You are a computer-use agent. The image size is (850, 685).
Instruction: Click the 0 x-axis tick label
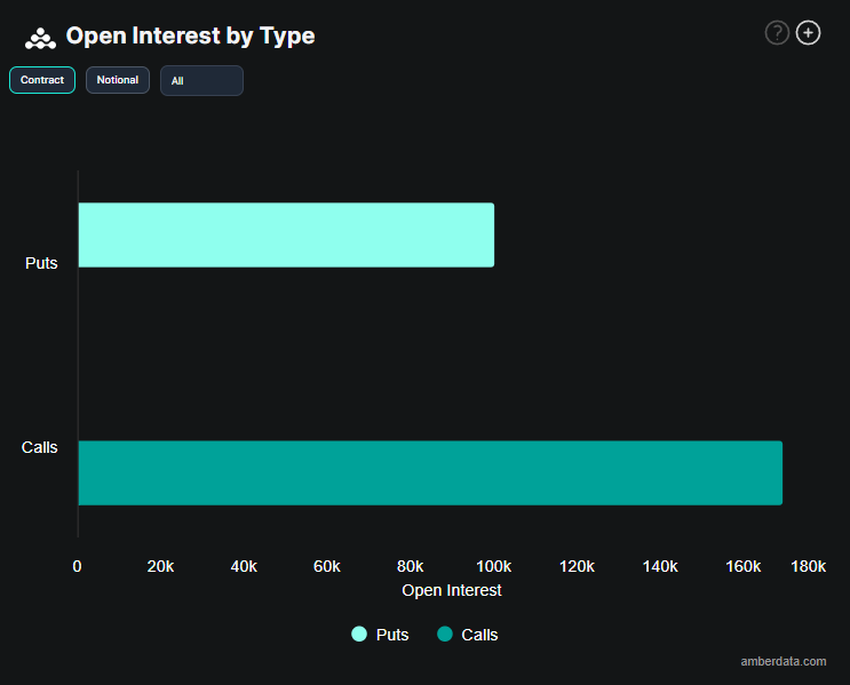(x=77, y=566)
